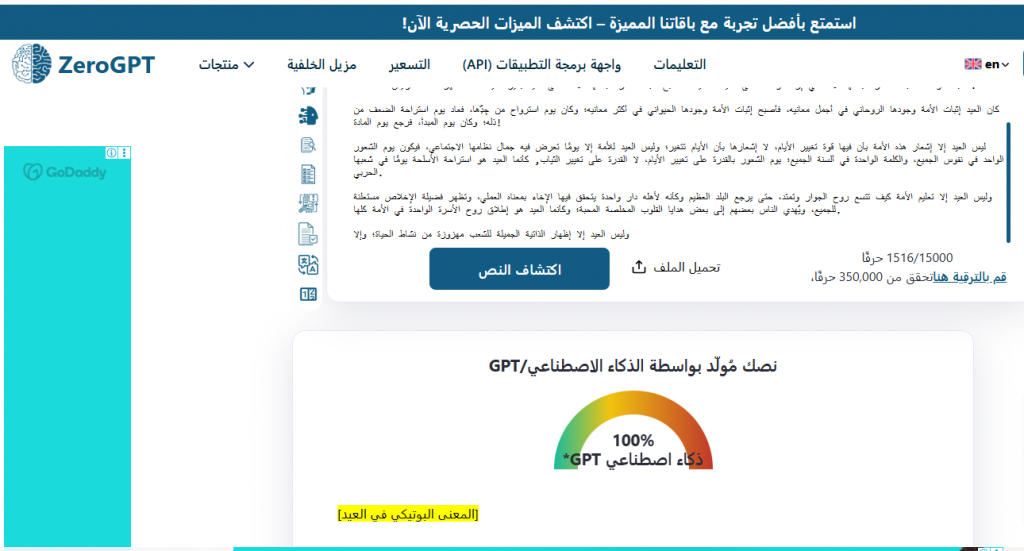Expand the منتجات products dropdown menu
This screenshot has width=1024, height=551.
(x=226, y=64)
